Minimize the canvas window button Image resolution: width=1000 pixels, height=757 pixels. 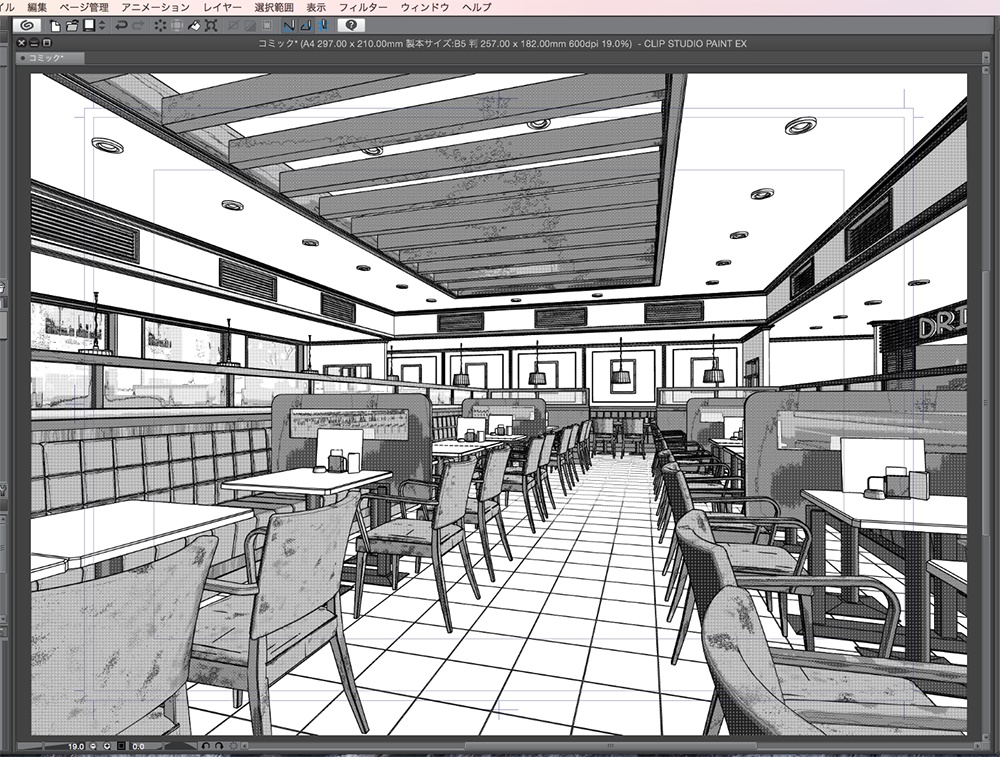pos(34,43)
